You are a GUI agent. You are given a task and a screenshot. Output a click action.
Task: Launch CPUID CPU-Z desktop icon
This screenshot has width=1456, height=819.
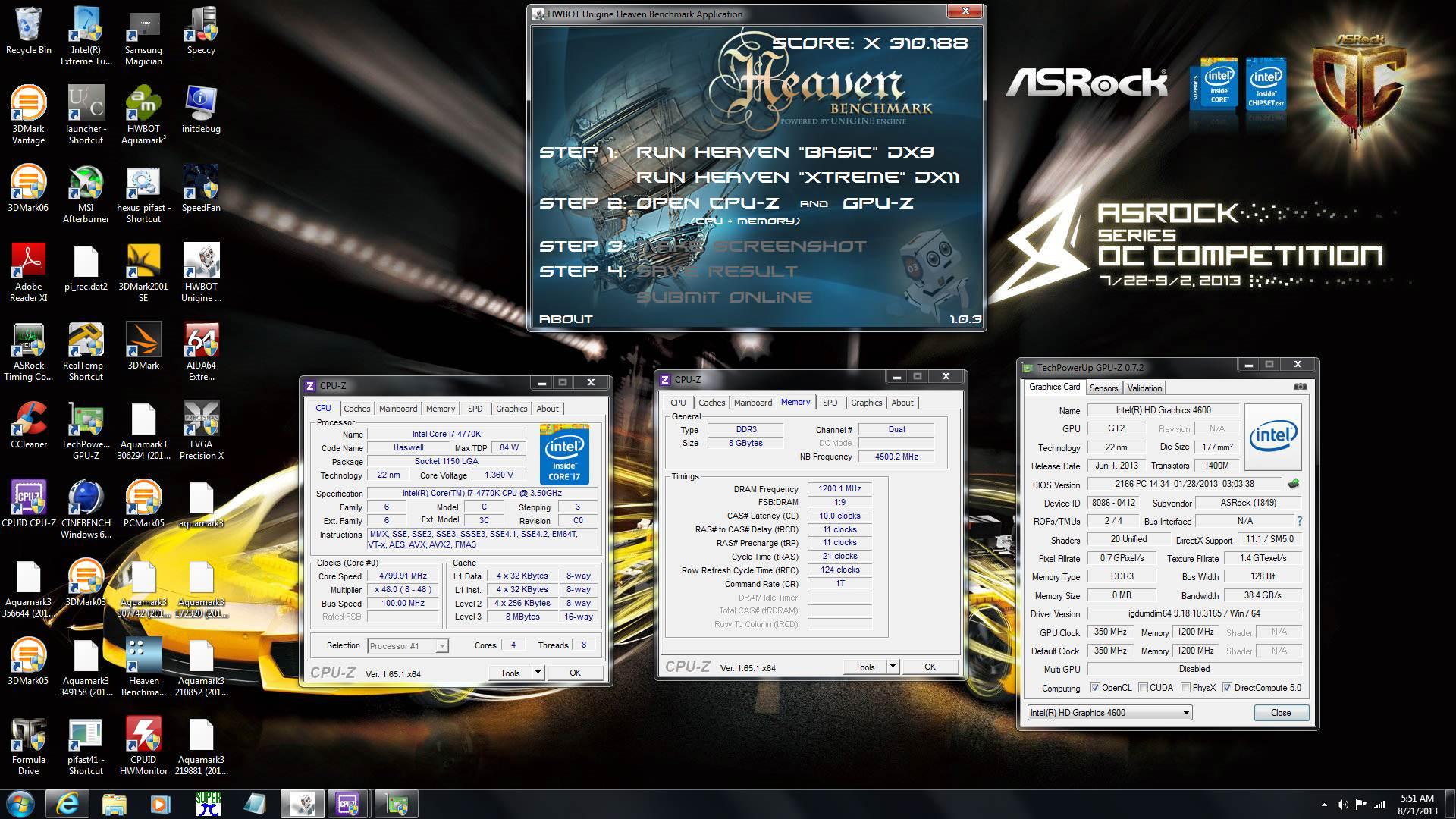(x=28, y=502)
